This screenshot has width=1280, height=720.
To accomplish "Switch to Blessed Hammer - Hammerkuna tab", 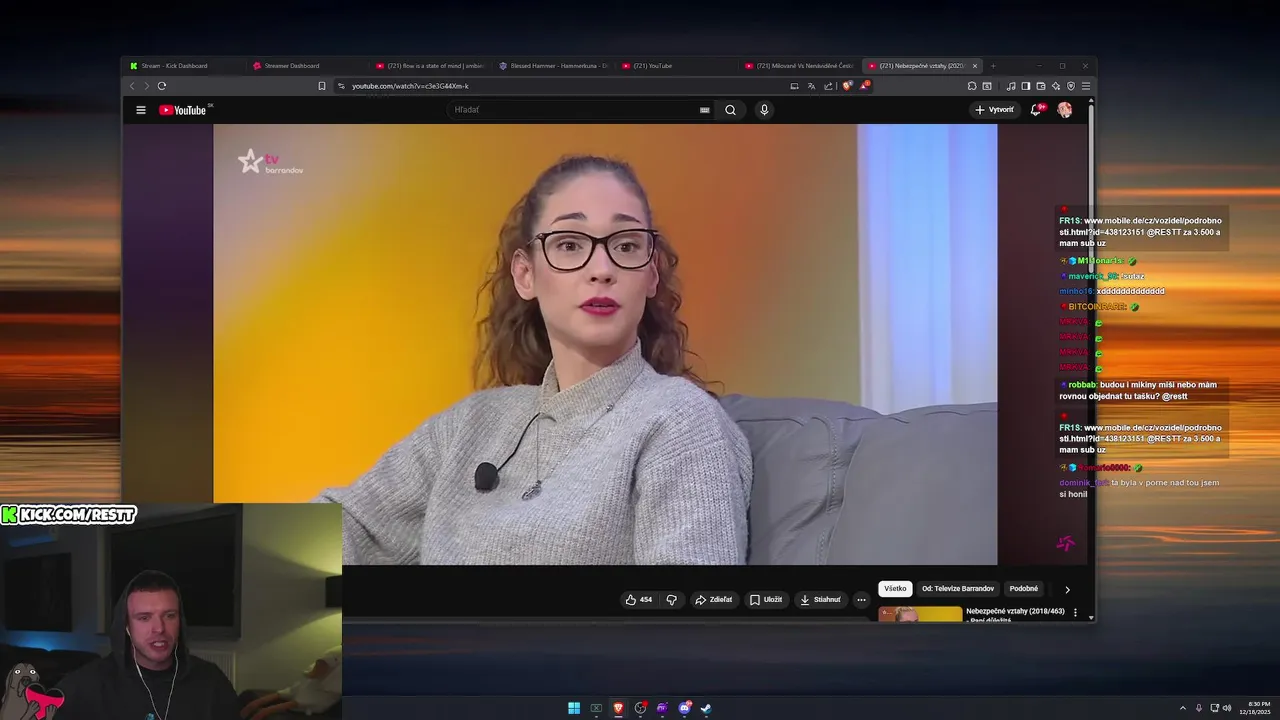I will [553, 66].
